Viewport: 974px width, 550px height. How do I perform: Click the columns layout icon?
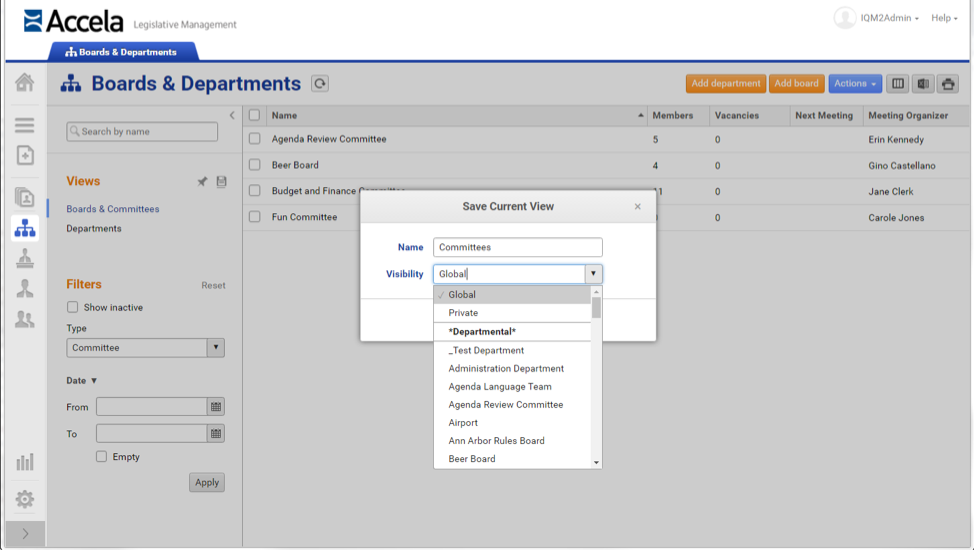tap(898, 83)
